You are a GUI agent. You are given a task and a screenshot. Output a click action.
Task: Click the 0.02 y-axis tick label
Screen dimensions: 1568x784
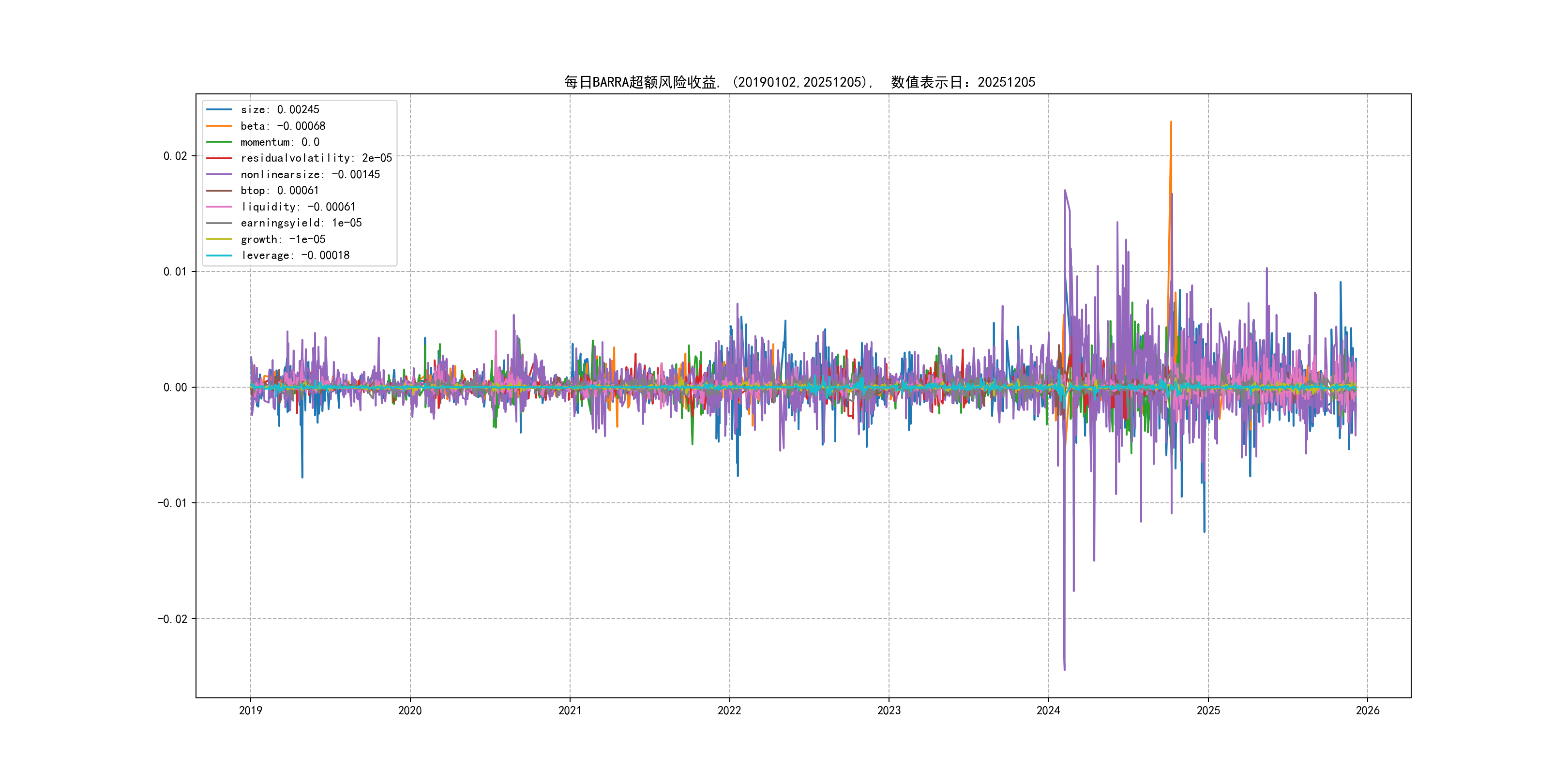[x=175, y=156]
